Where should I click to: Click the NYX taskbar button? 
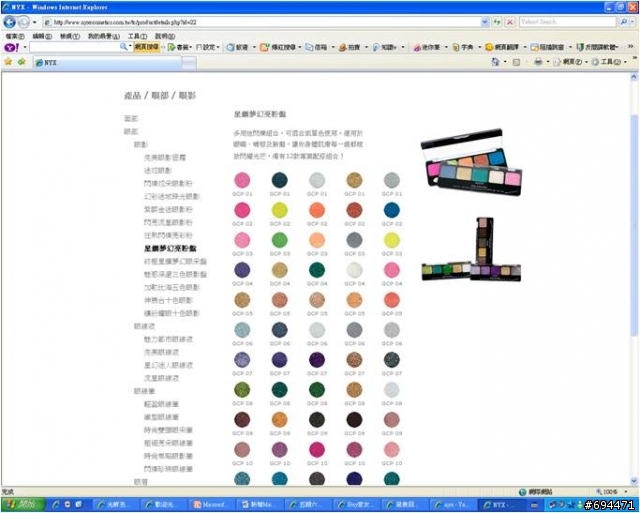pyautogui.click(x=502, y=504)
